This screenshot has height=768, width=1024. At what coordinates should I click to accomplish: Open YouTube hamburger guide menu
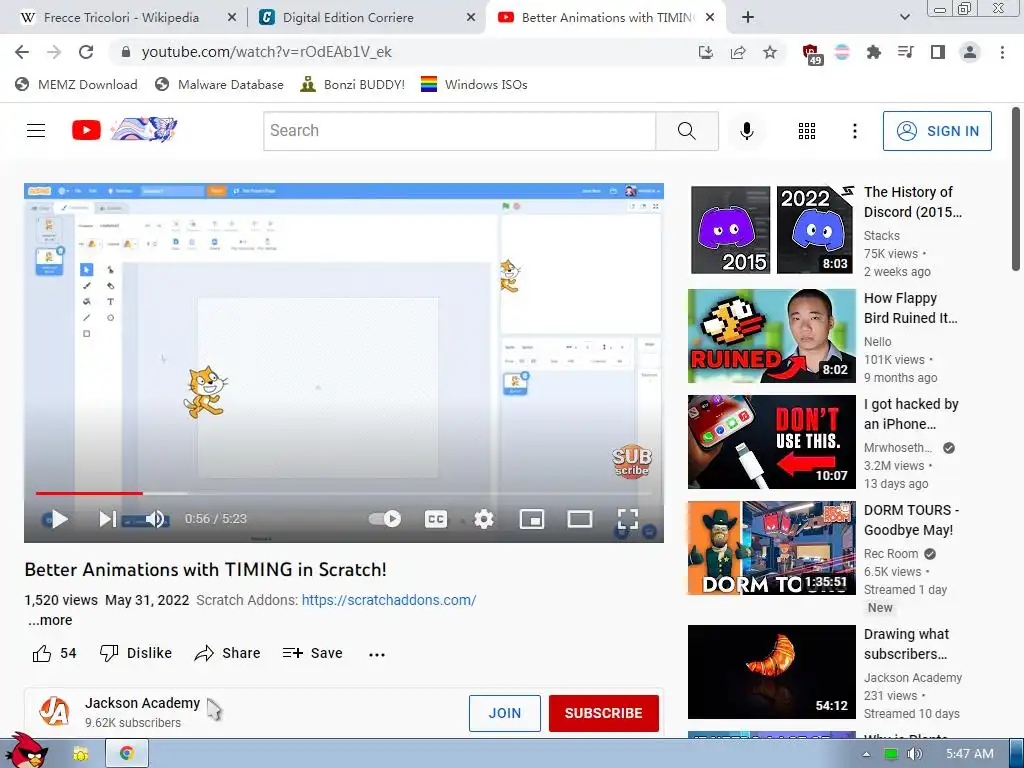click(x=36, y=131)
